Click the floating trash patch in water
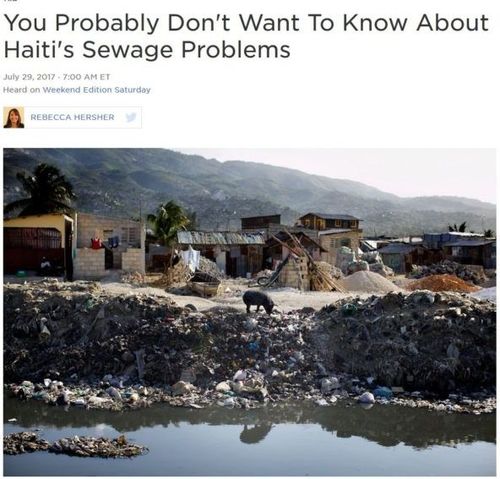Image resolution: width=500 pixels, height=479 pixels. tap(74, 445)
